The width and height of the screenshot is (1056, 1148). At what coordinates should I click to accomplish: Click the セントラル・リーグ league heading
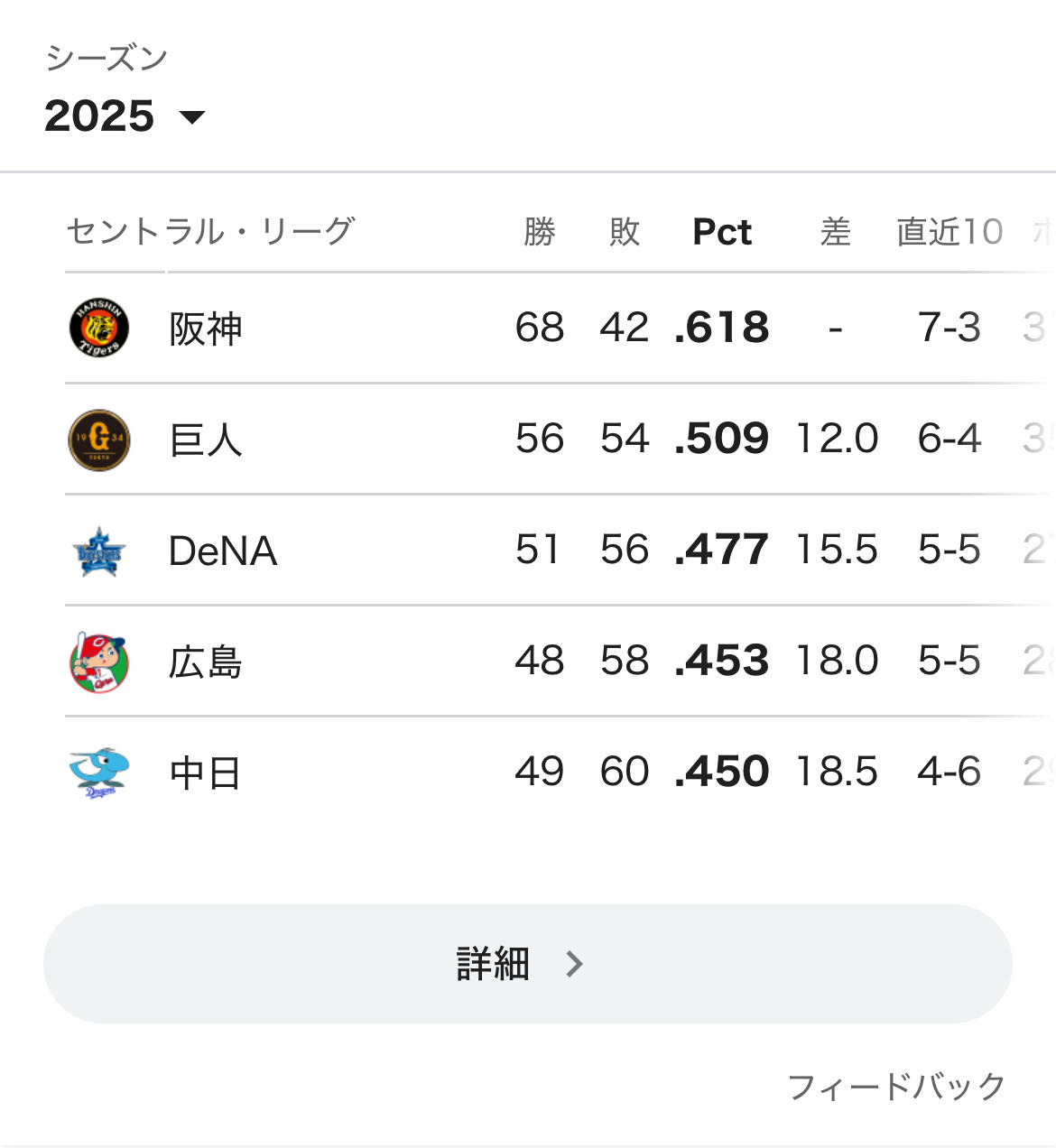[x=210, y=232]
